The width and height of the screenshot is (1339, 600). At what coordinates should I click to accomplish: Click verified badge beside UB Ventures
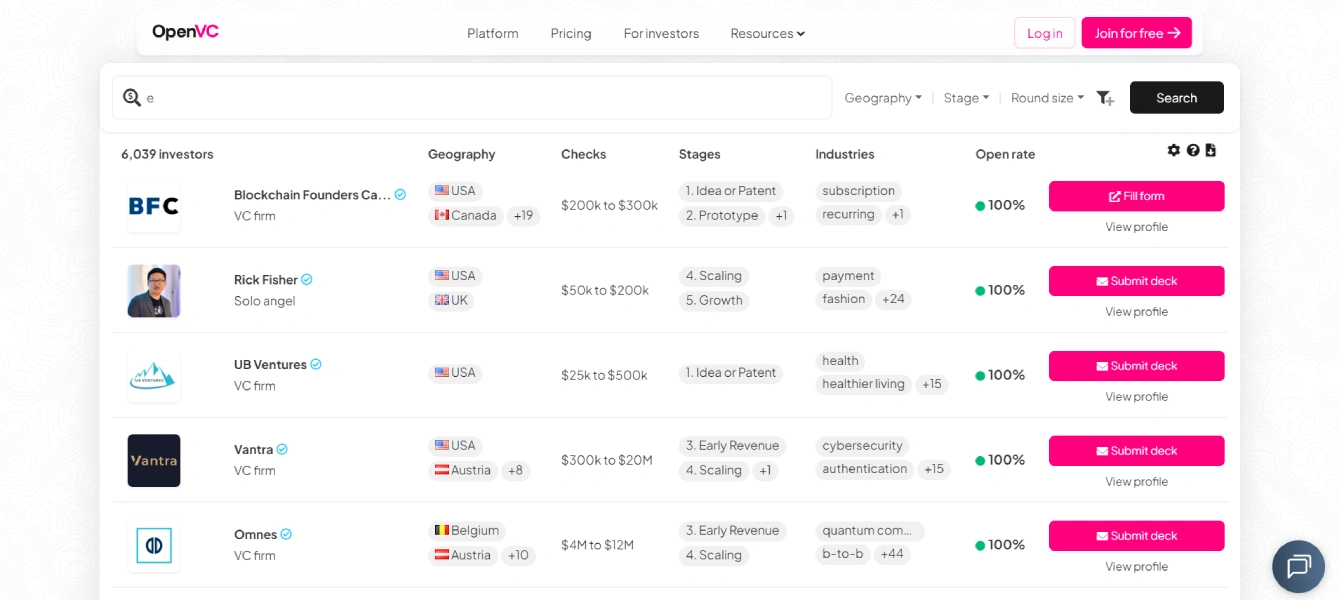(316, 364)
